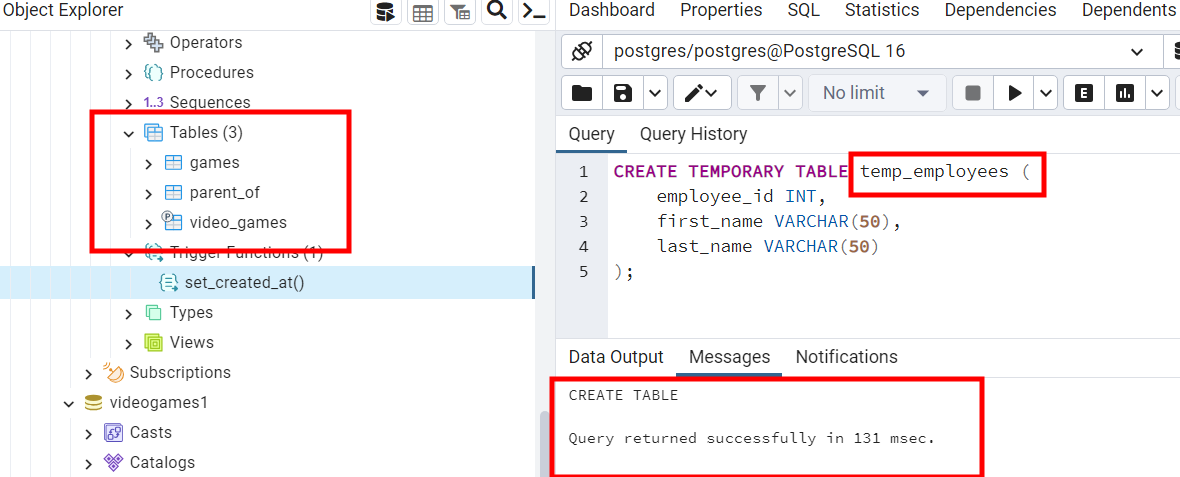Open the No limit rows dropdown
1180x477 pixels.
(x=876, y=93)
